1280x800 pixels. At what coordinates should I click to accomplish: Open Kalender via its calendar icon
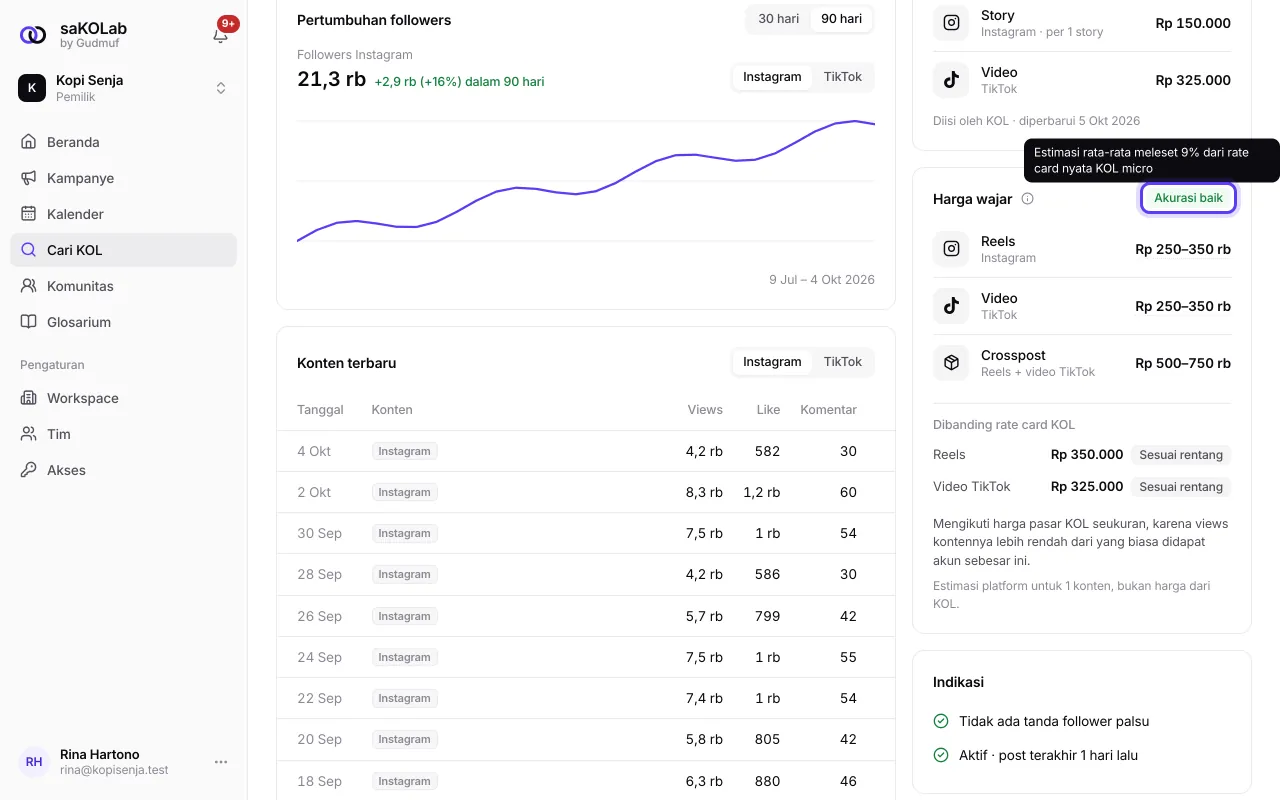(x=28, y=214)
